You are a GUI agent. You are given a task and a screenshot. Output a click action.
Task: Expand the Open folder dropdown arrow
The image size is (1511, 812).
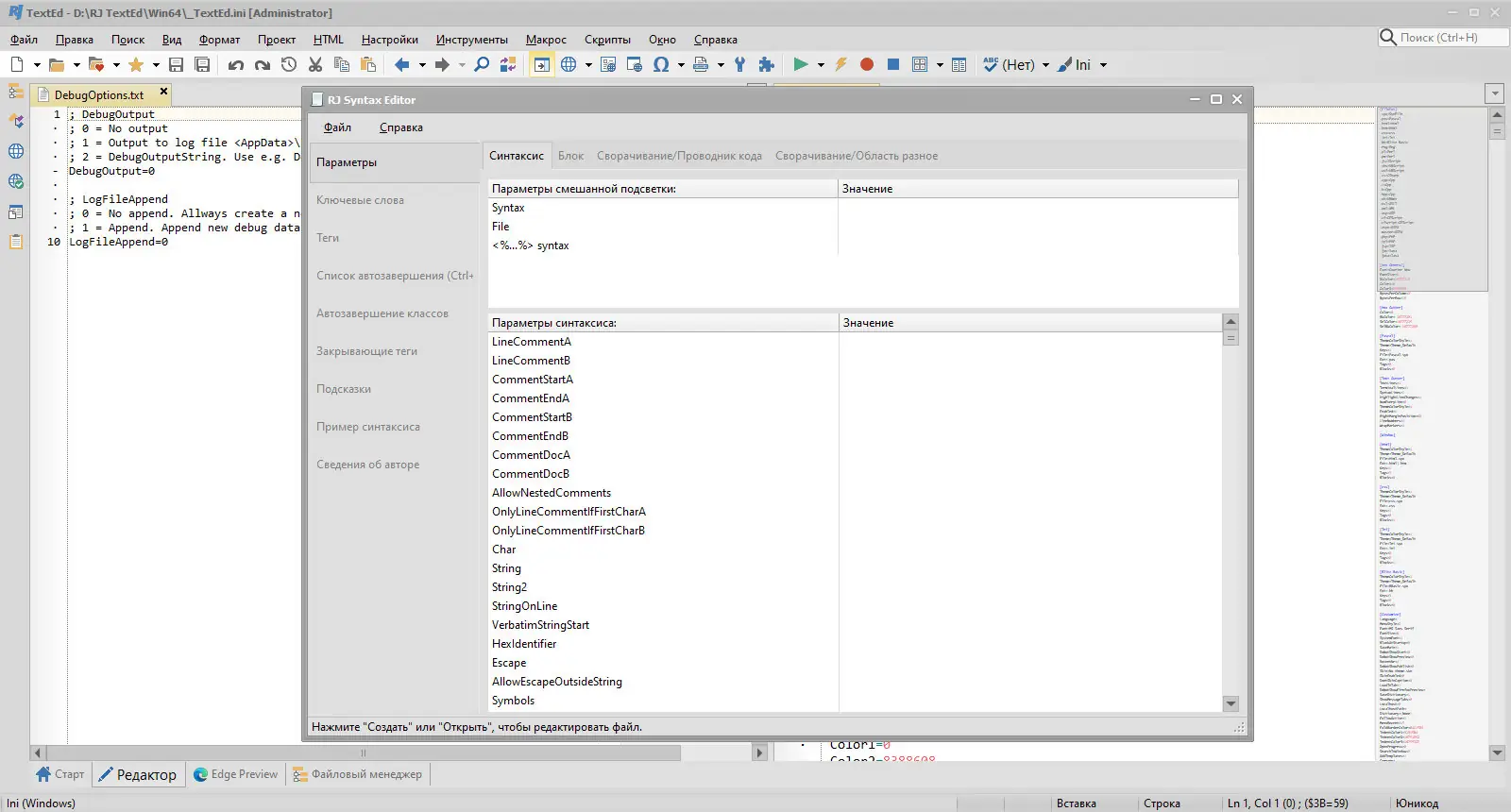coord(76,65)
